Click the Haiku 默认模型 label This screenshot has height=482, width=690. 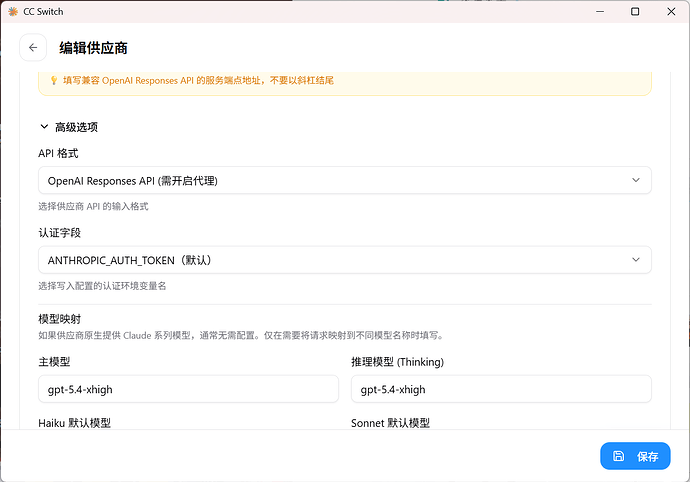[x=74, y=423]
